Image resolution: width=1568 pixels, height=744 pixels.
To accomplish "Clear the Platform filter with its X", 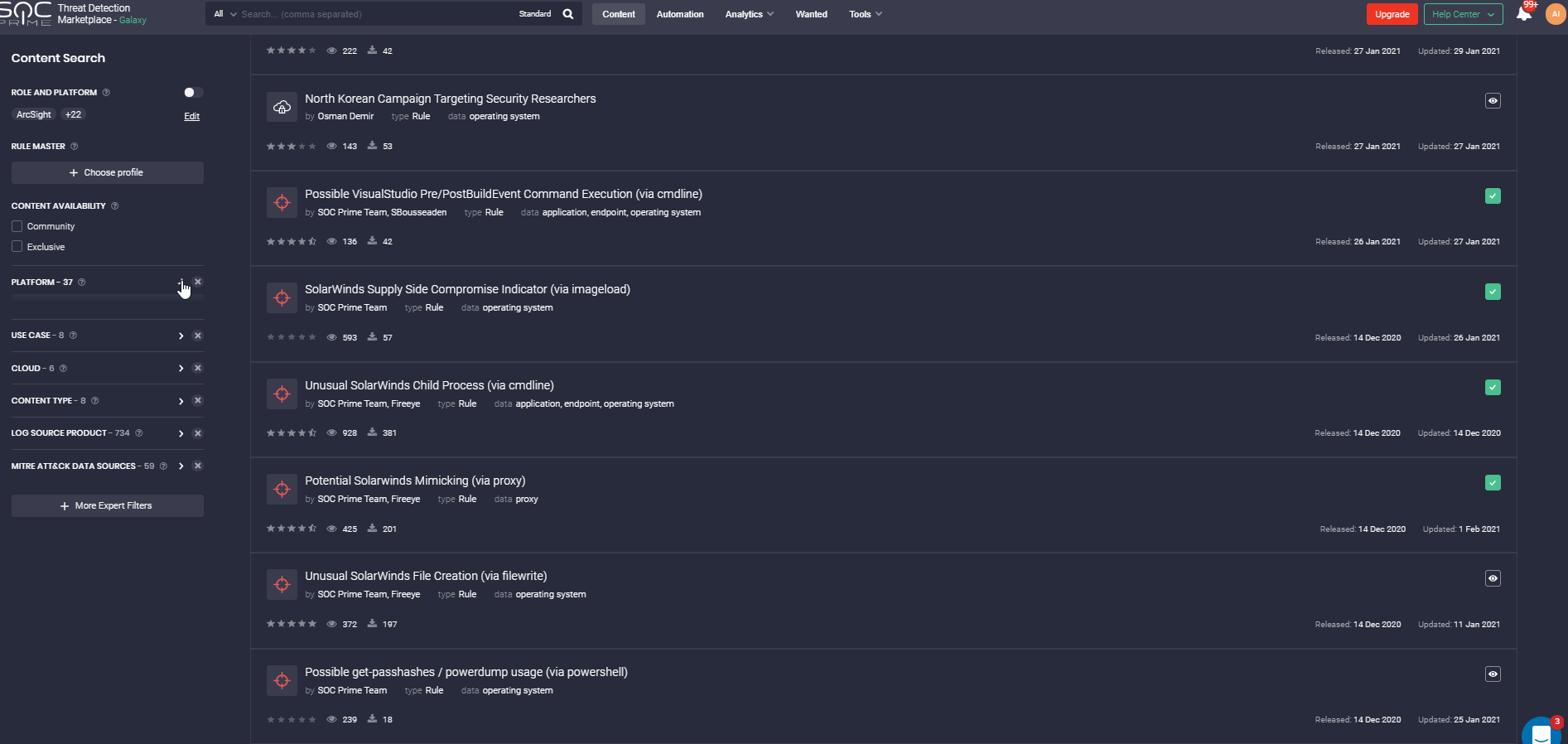I will tap(198, 282).
